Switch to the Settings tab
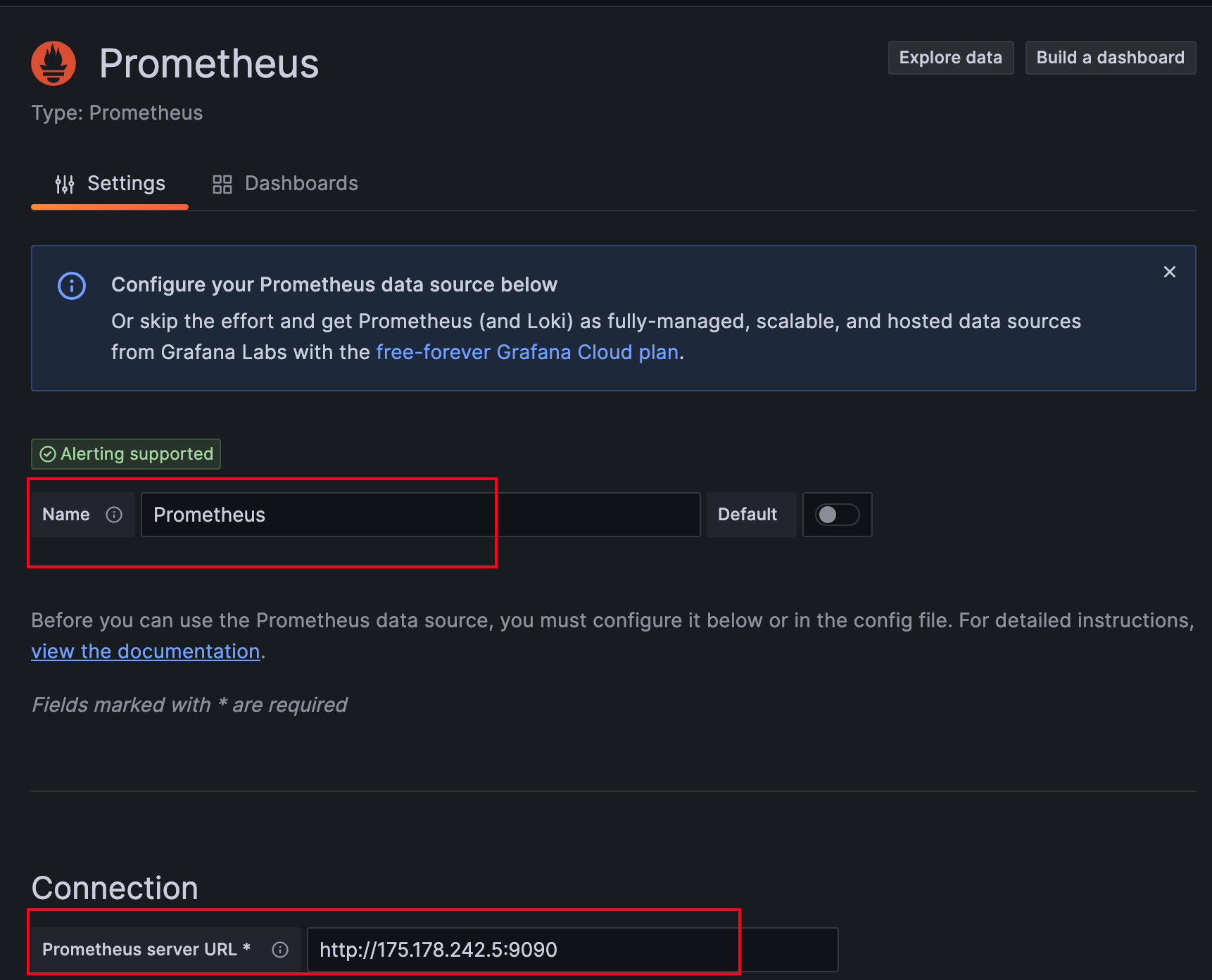The image size is (1212, 980). (110, 184)
